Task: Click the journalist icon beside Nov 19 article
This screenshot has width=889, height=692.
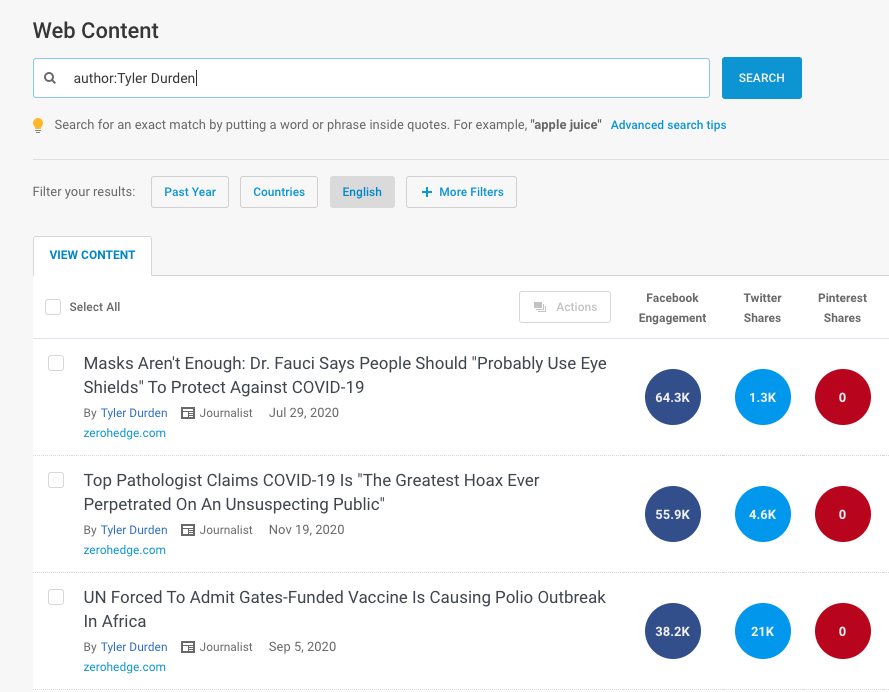Action: [x=187, y=530]
